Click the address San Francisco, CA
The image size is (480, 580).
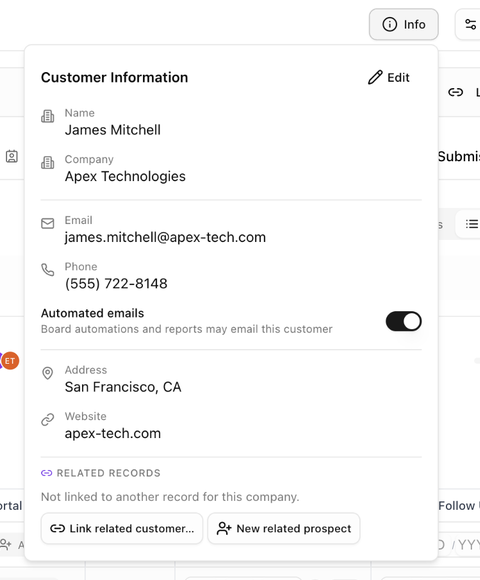[x=123, y=387]
